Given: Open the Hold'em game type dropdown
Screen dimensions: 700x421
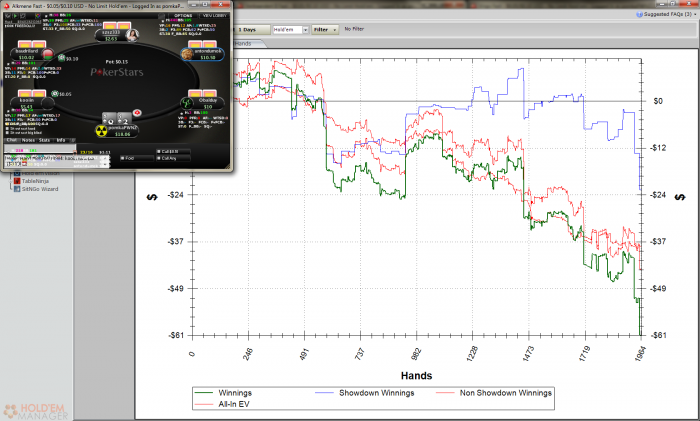Looking at the screenshot, I should click(x=306, y=30).
